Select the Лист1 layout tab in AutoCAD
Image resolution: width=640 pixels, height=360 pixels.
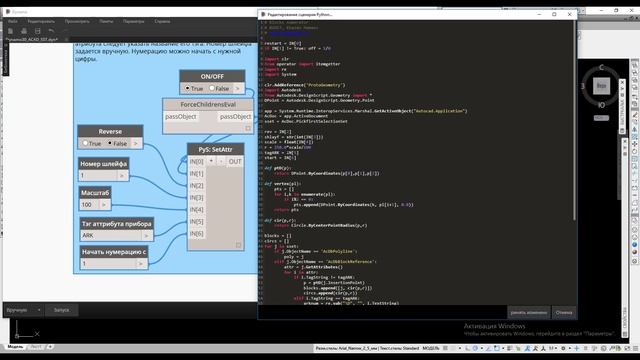tap(36, 347)
